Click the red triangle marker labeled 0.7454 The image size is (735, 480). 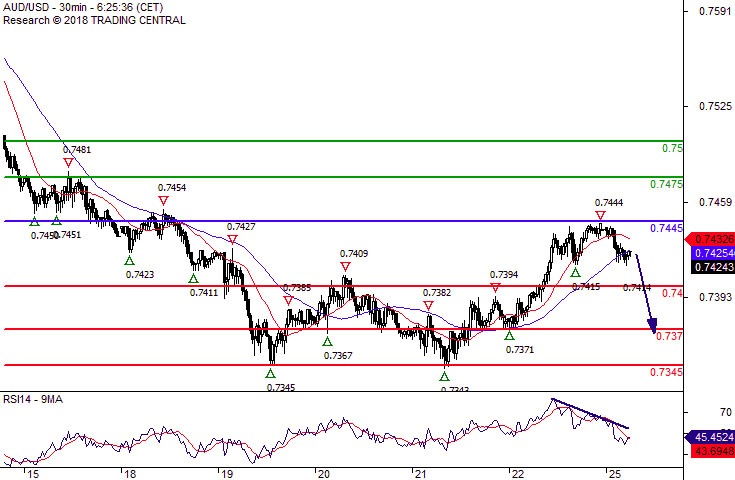[x=163, y=201]
